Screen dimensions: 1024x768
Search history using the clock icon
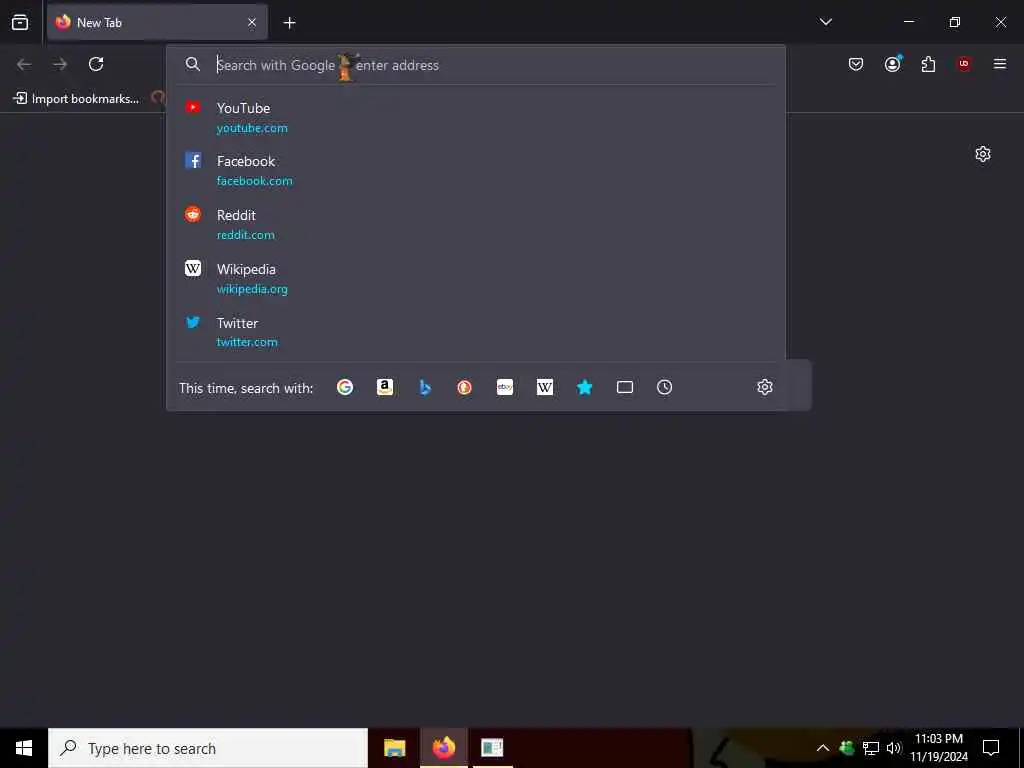tap(664, 387)
